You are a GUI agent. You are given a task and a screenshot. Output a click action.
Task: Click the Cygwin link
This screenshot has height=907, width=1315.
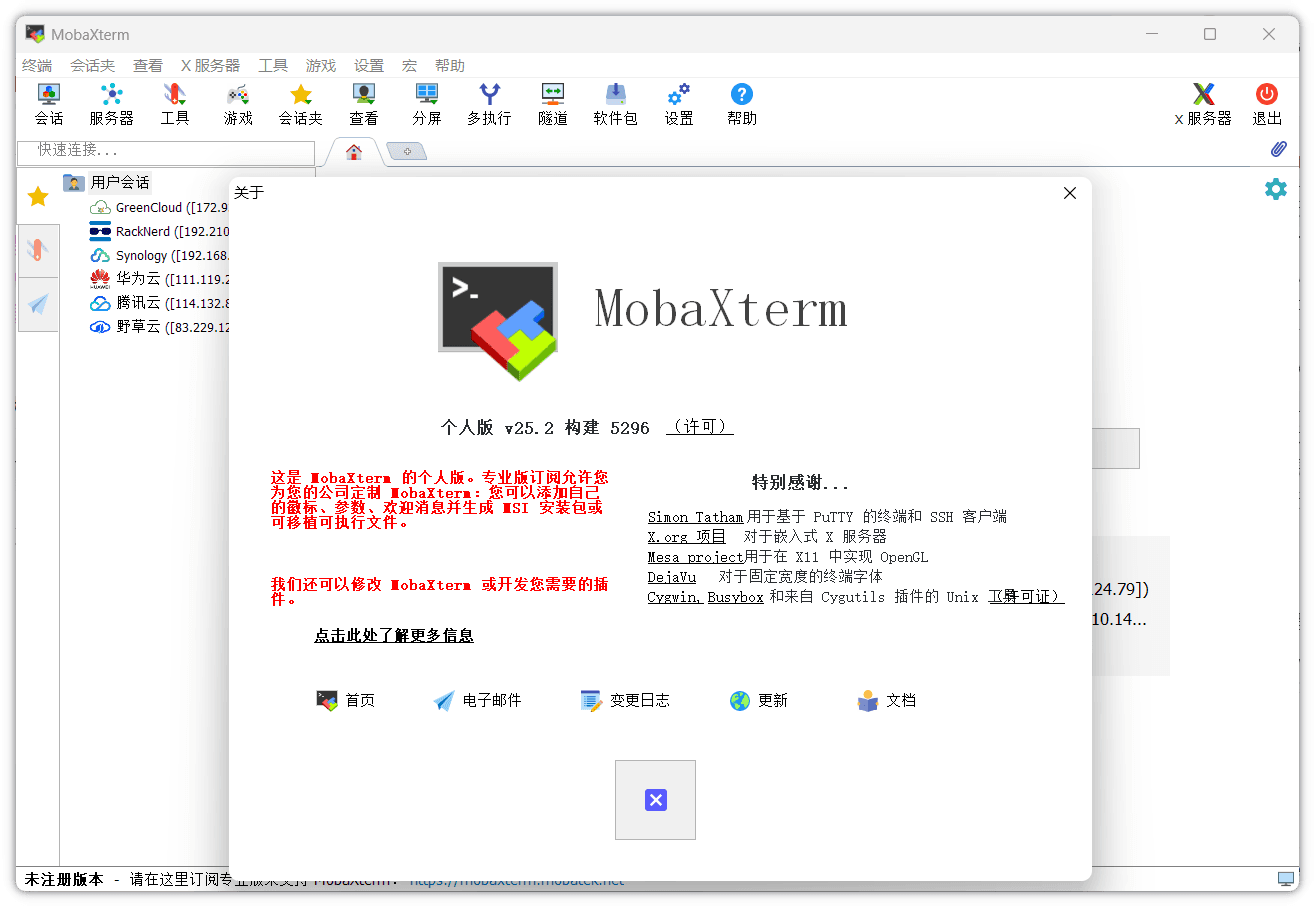(675, 597)
